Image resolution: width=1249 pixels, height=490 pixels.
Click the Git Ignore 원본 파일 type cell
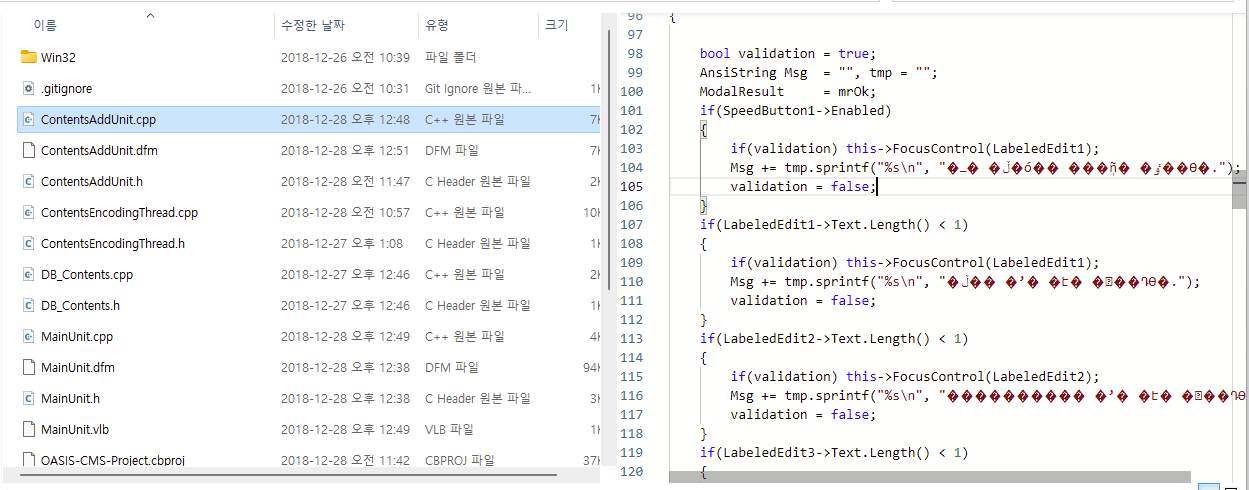(478, 88)
